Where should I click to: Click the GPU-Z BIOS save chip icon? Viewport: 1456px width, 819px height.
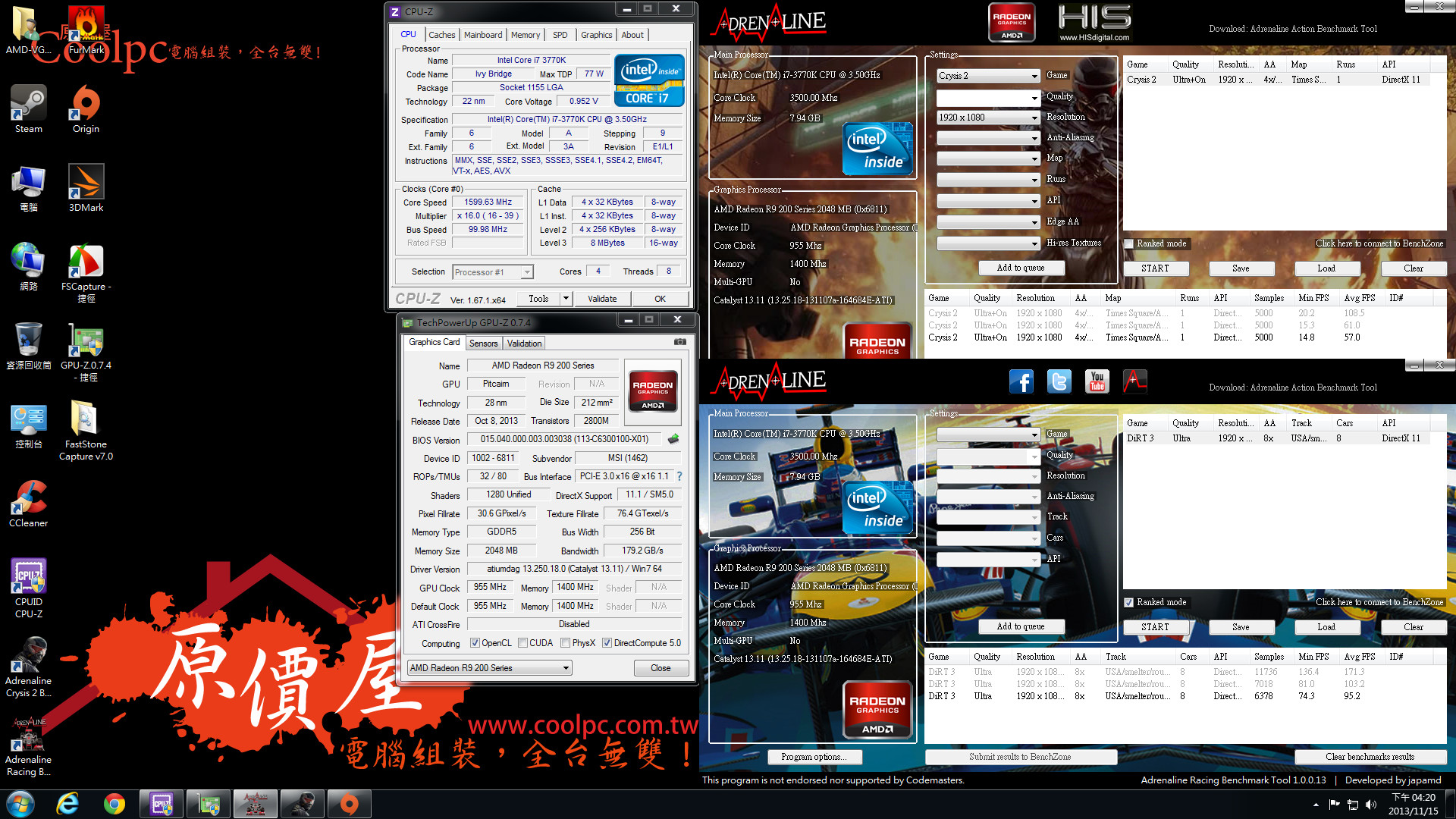click(673, 439)
